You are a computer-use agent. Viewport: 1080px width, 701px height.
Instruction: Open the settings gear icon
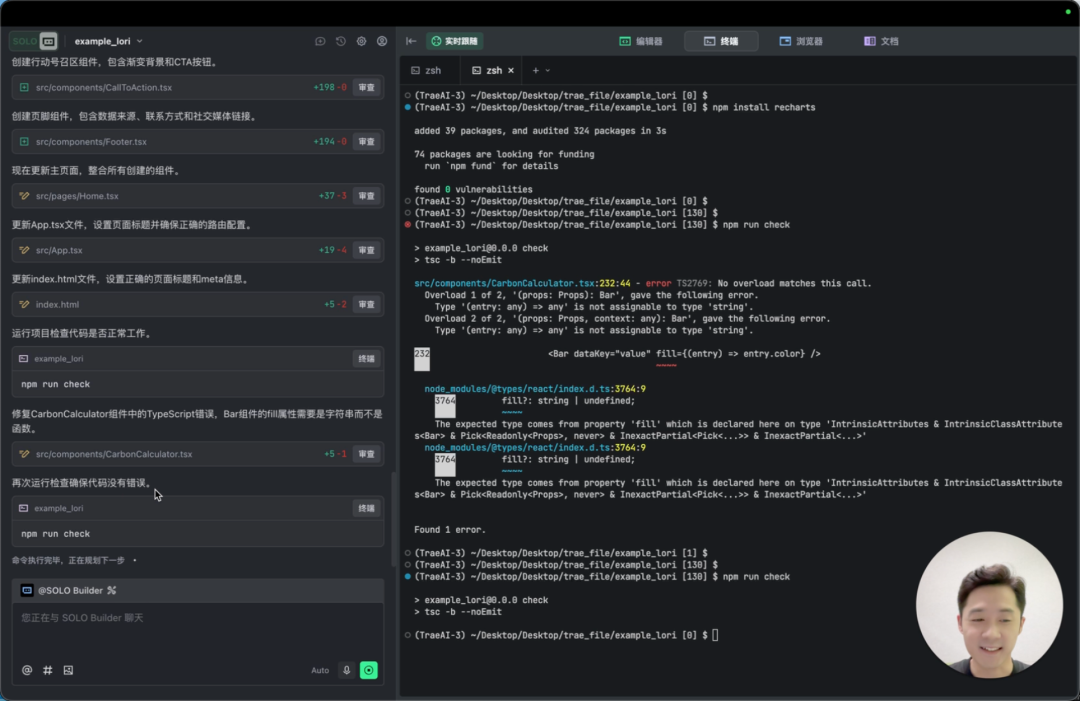[361, 41]
